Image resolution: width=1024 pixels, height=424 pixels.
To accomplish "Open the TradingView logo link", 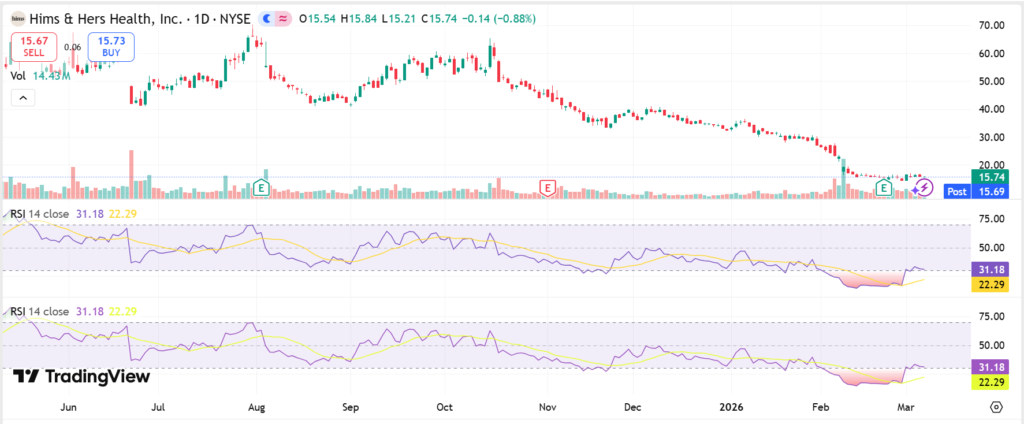I will pos(82,376).
